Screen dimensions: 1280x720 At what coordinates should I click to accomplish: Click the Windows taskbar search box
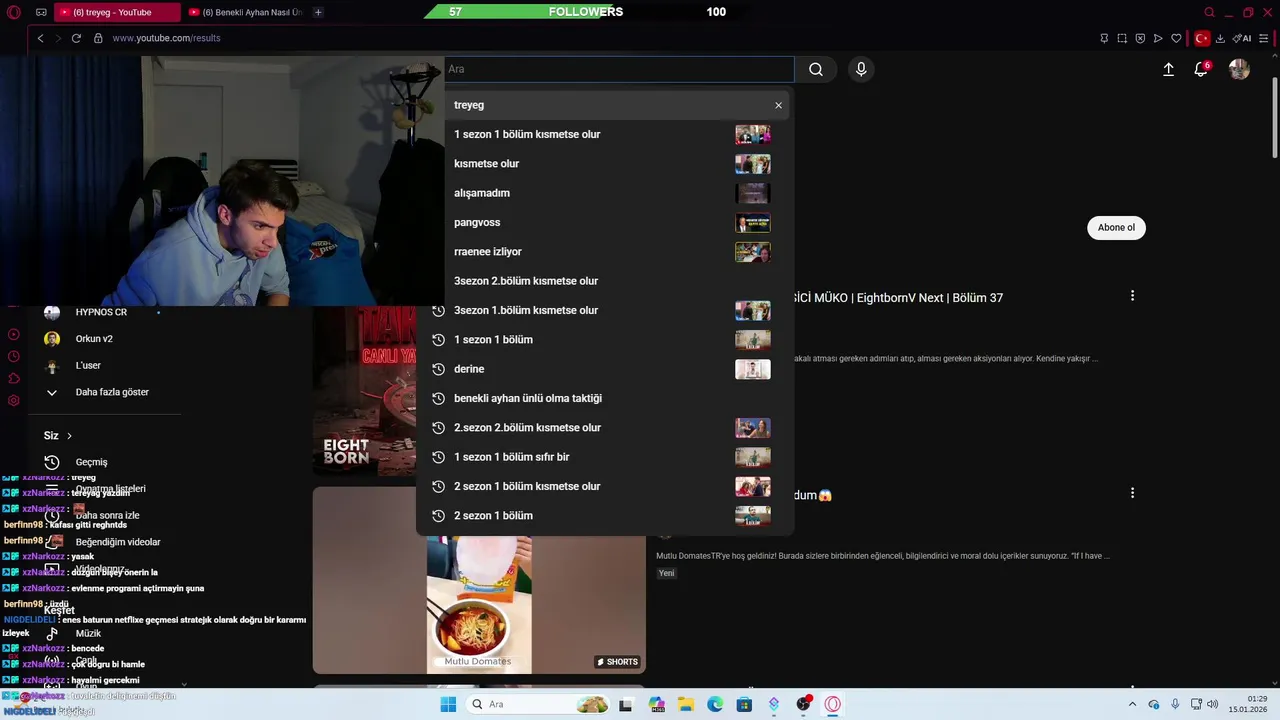pos(539,704)
